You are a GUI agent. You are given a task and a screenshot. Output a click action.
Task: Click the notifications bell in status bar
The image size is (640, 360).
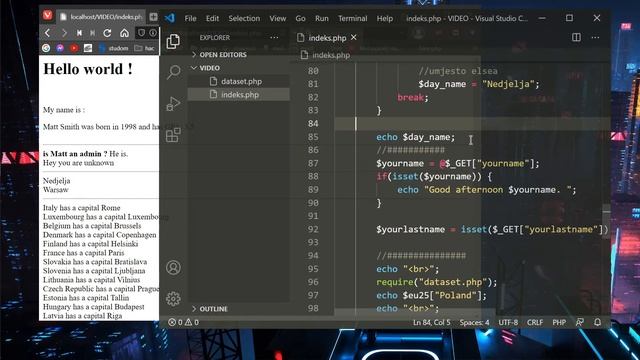[x=598, y=322]
